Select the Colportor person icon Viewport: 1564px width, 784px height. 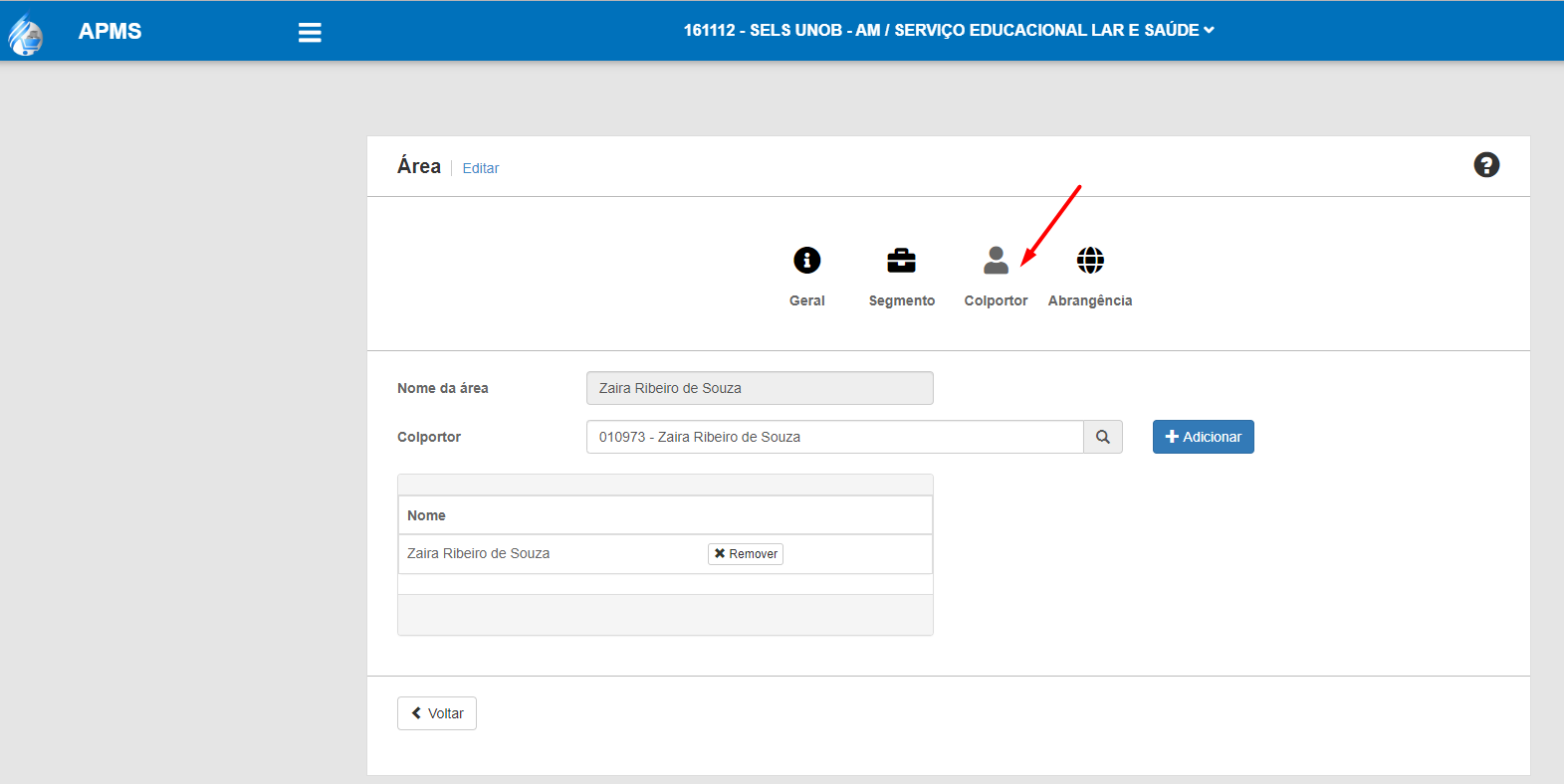[x=996, y=261]
